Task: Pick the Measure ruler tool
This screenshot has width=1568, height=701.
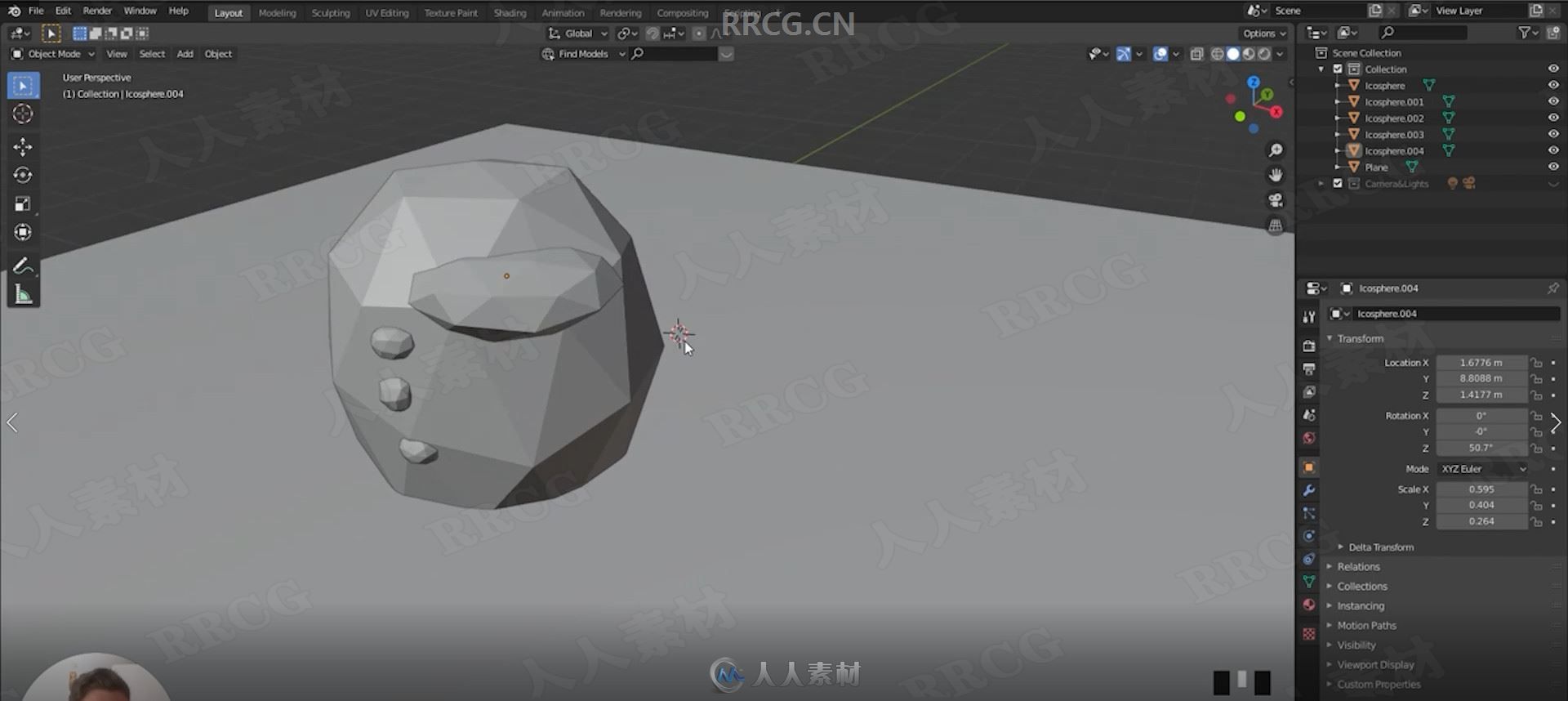Action: pyautogui.click(x=23, y=294)
